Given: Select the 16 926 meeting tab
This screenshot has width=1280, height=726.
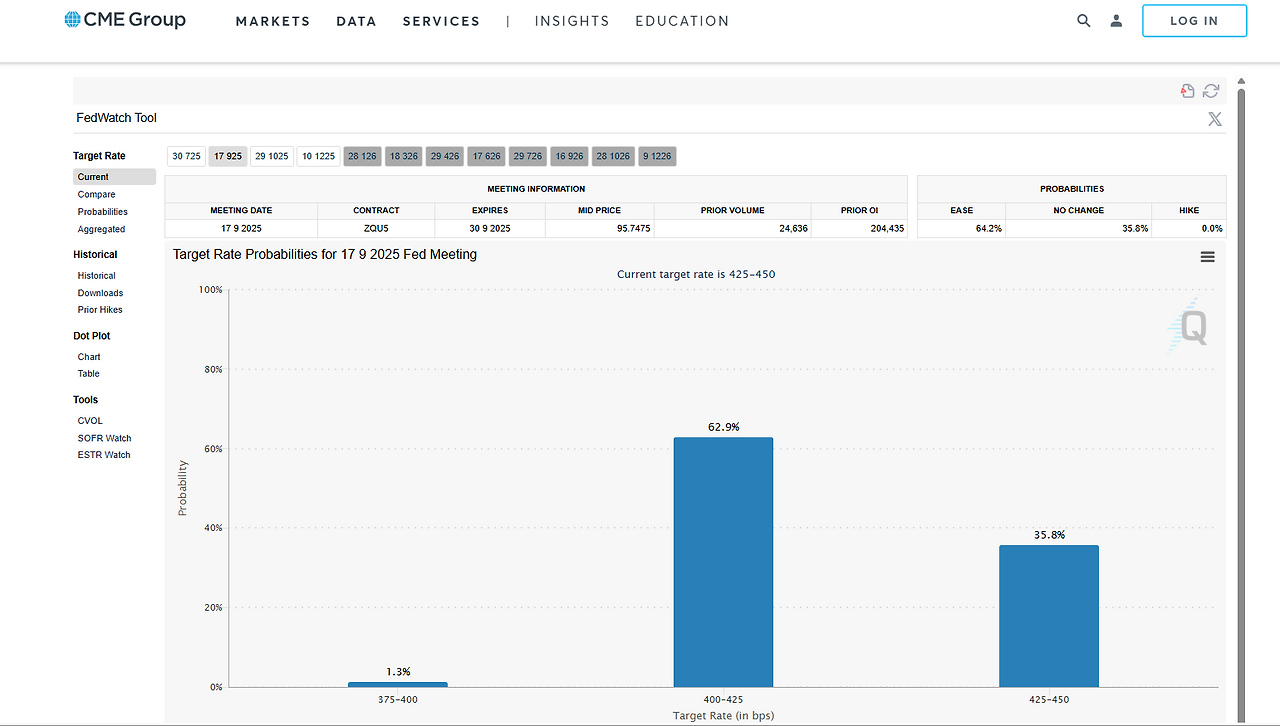Looking at the screenshot, I should click(569, 156).
